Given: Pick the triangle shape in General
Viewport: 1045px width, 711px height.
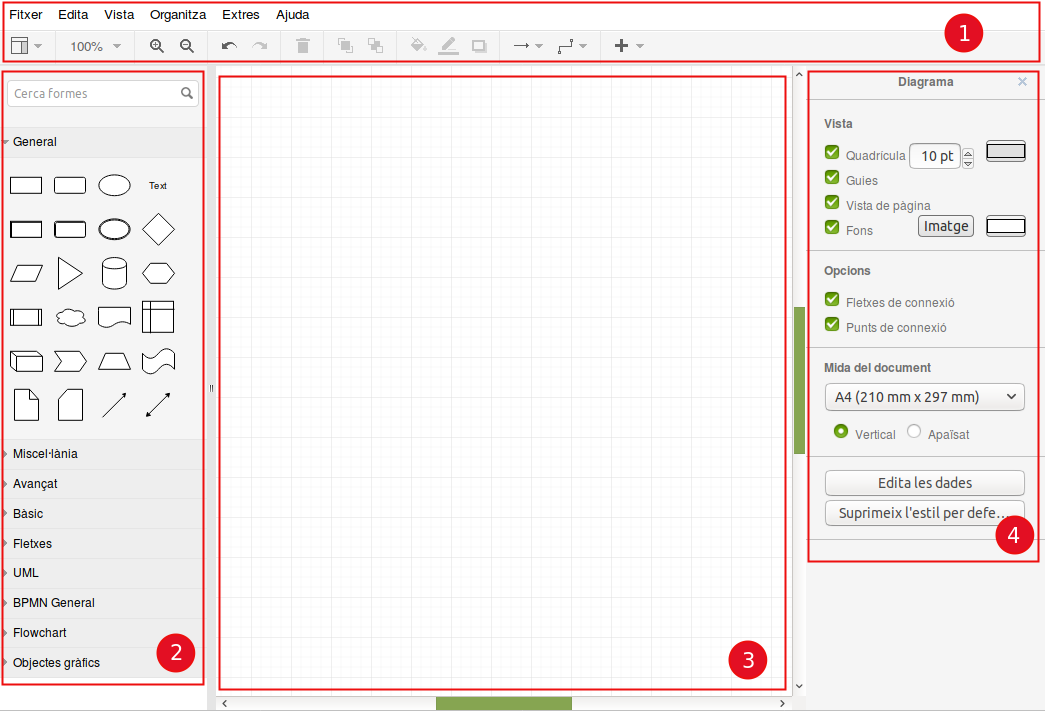Looking at the screenshot, I should coord(70,273).
